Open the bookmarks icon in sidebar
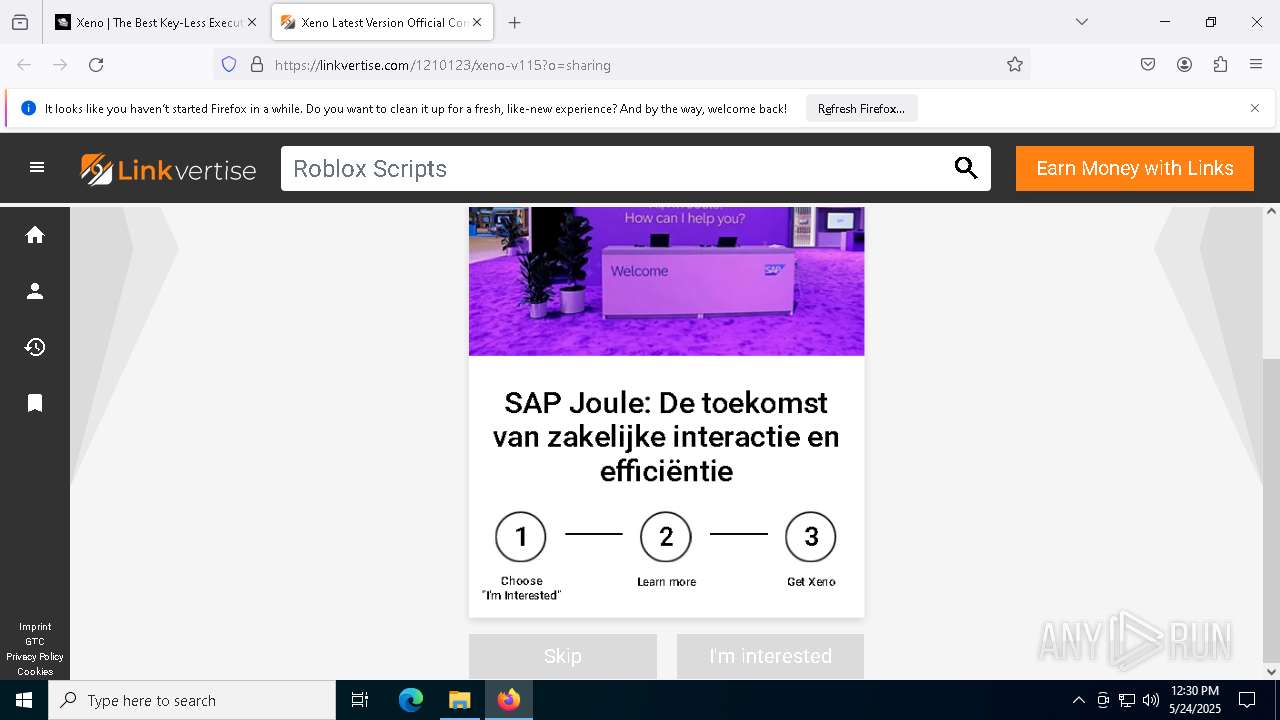Image resolution: width=1280 pixels, height=720 pixels. click(35, 403)
